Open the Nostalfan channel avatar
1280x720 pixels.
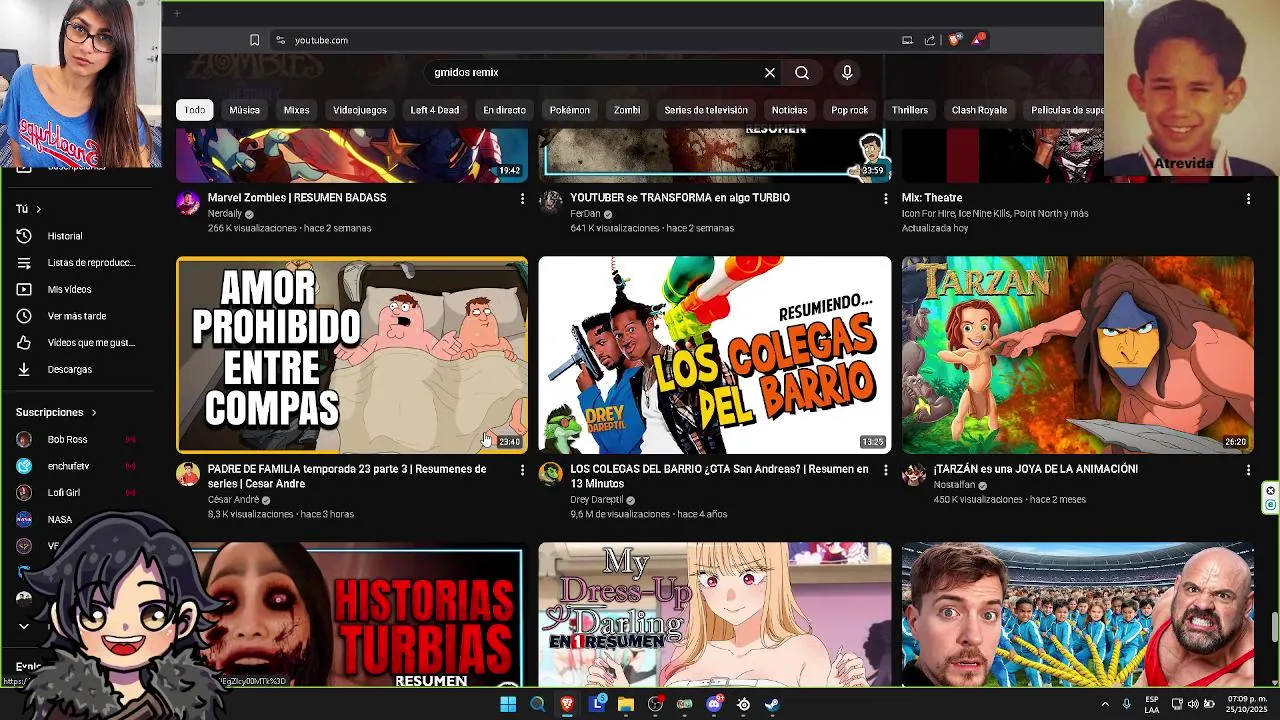click(x=914, y=474)
